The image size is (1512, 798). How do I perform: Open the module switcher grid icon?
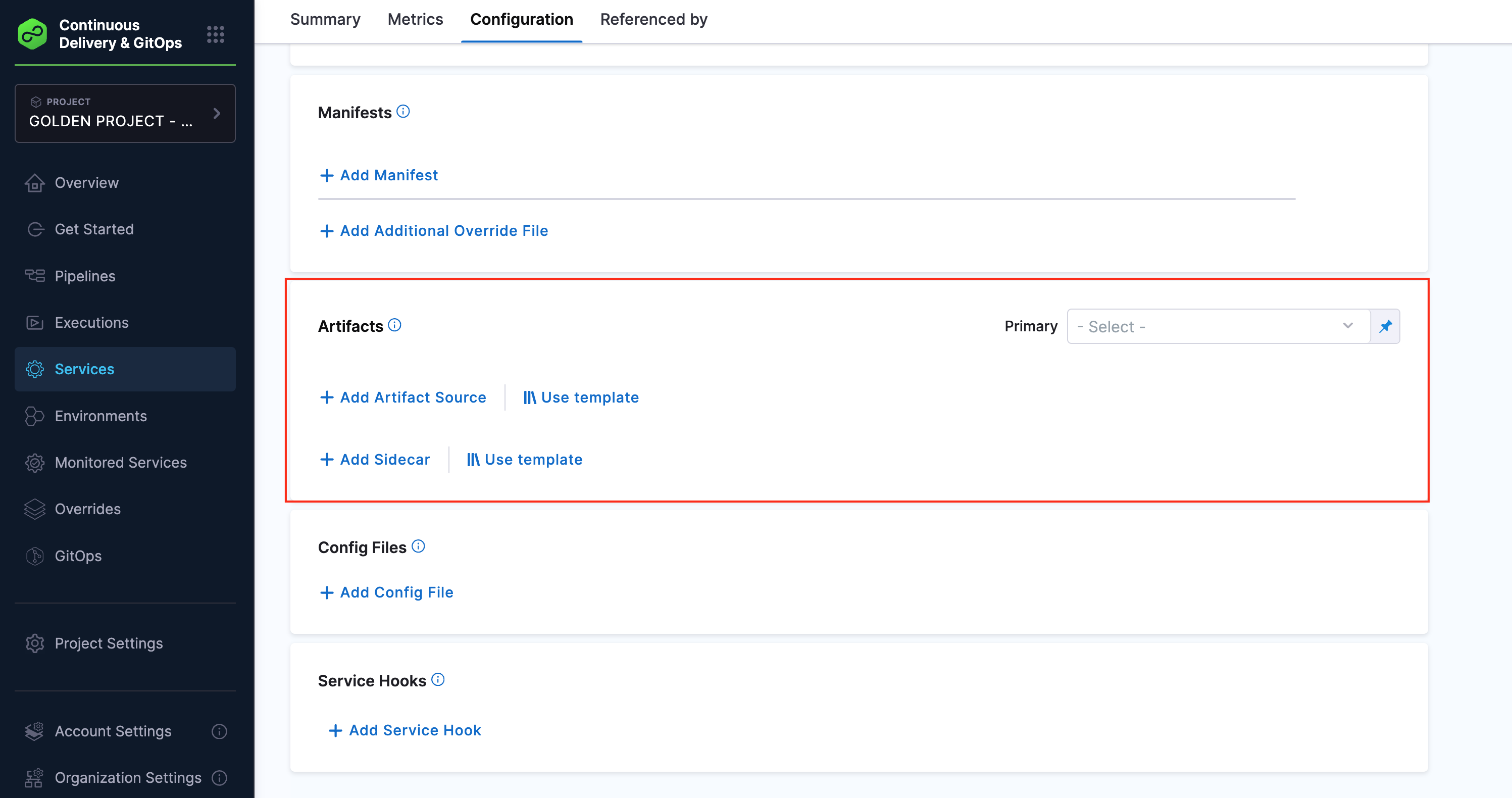tap(216, 34)
